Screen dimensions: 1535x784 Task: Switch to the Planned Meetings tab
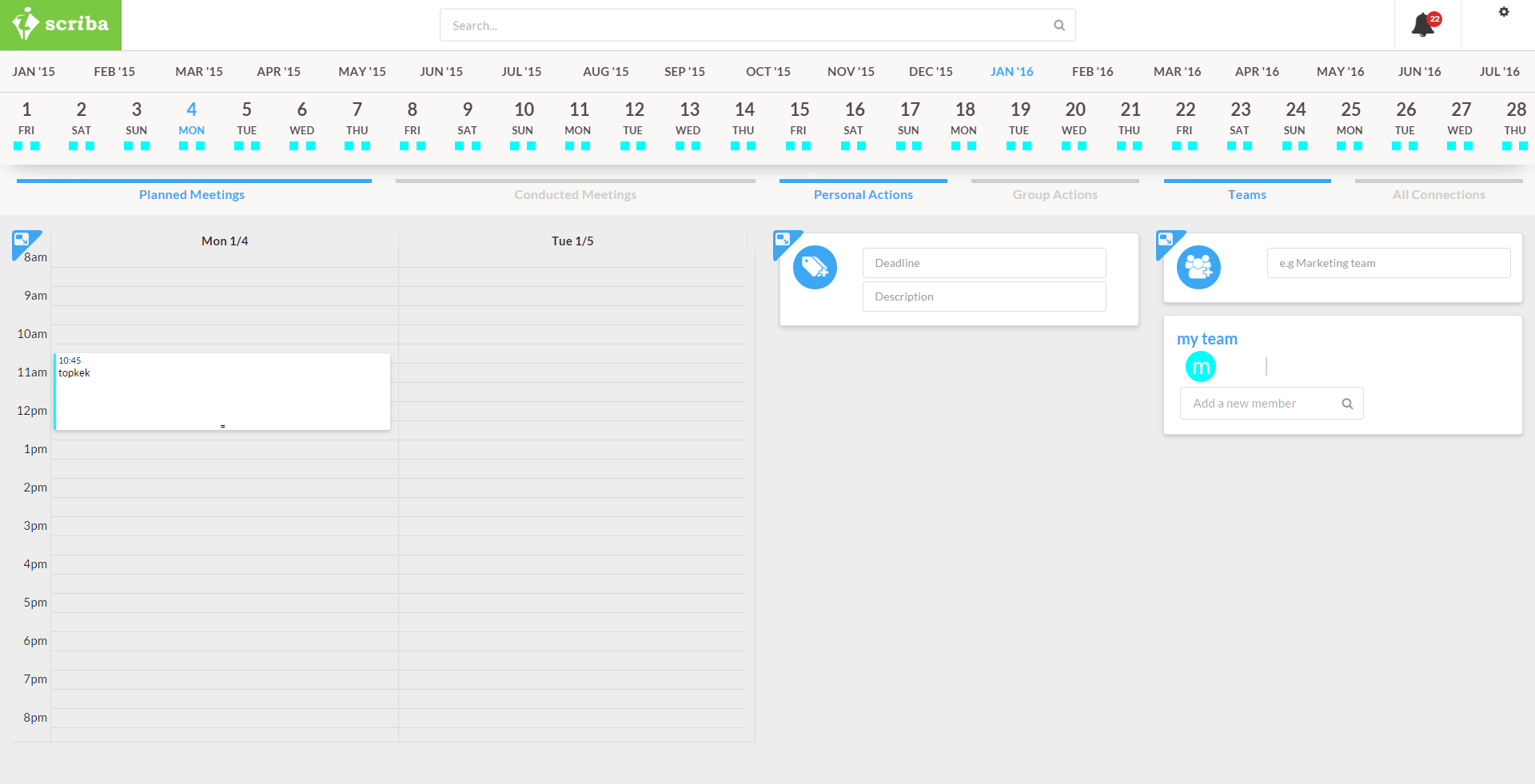192,194
